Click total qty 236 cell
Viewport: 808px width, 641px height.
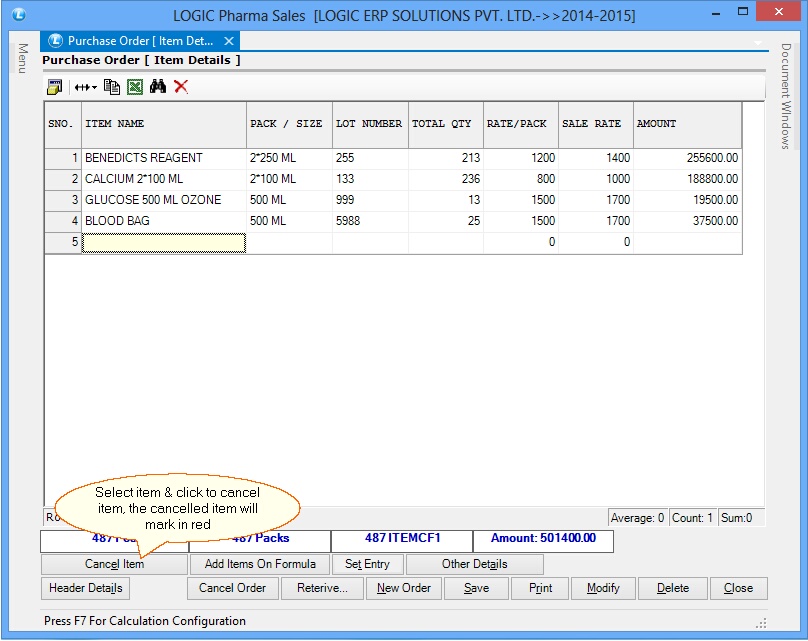pyautogui.click(x=446, y=179)
